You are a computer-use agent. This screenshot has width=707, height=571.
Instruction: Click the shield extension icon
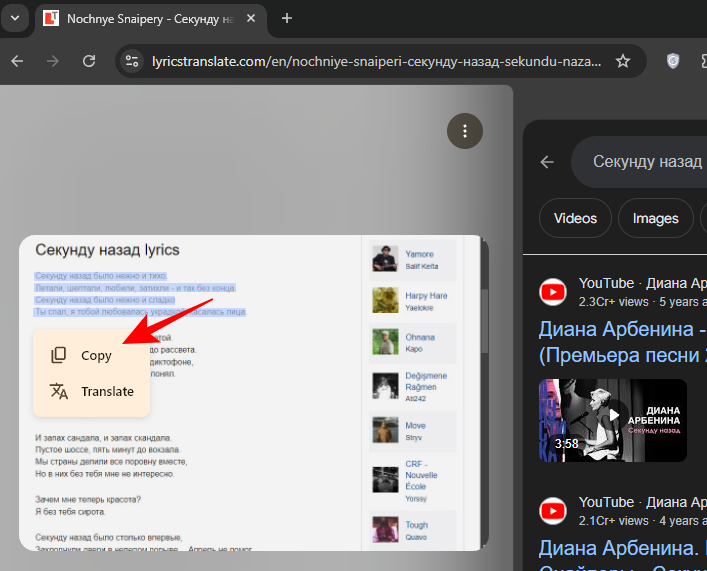pos(674,61)
